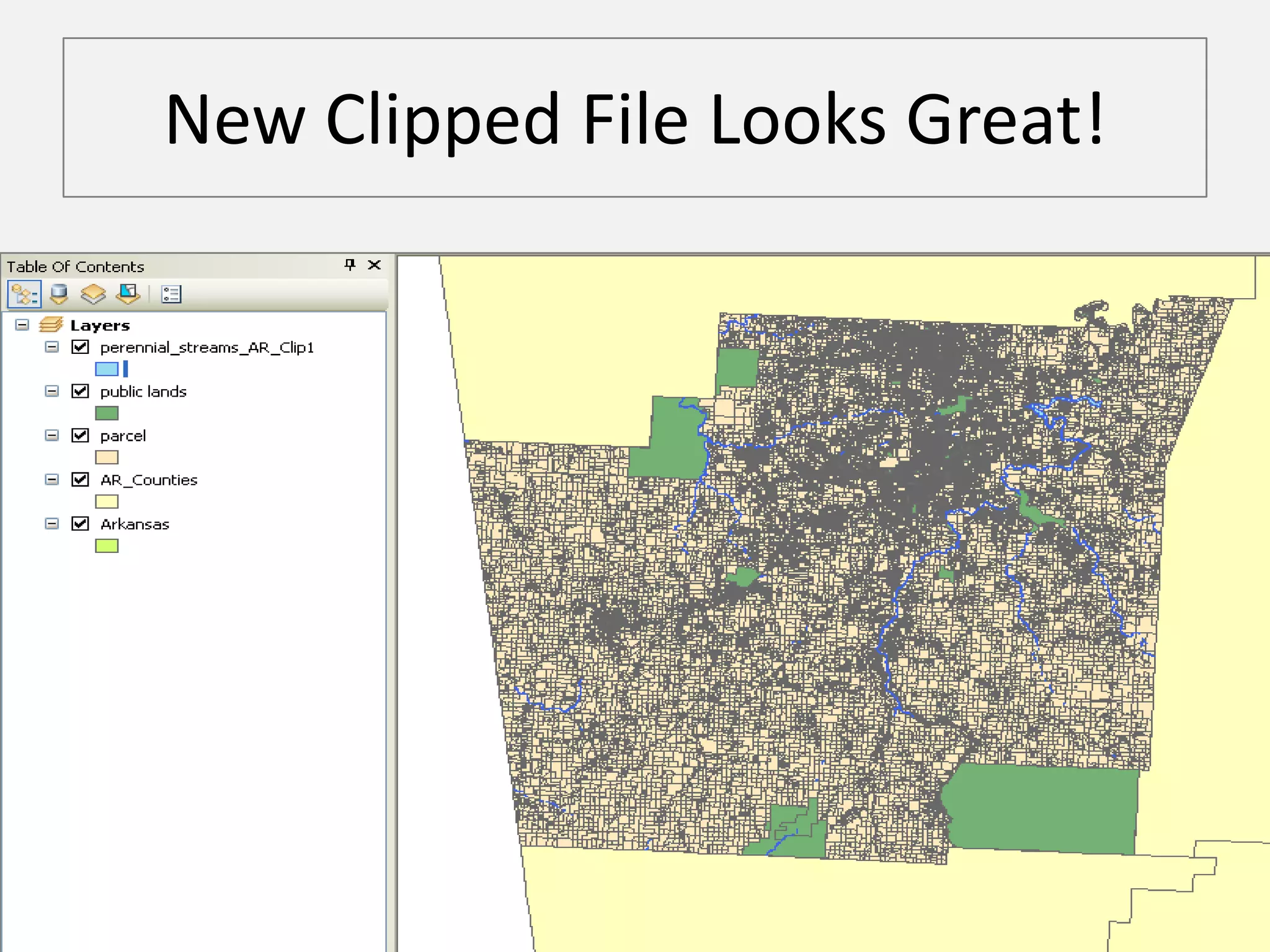Select the AR_Counties layer name
Image resolution: width=1270 pixels, height=952 pixels.
pyautogui.click(x=149, y=480)
